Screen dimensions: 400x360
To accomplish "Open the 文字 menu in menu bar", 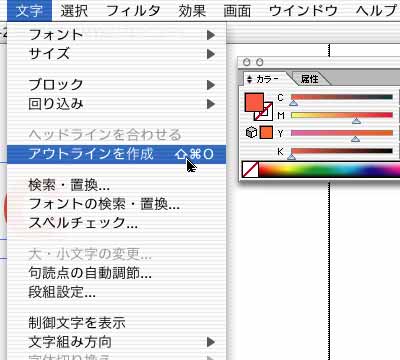I will click(29, 11).
